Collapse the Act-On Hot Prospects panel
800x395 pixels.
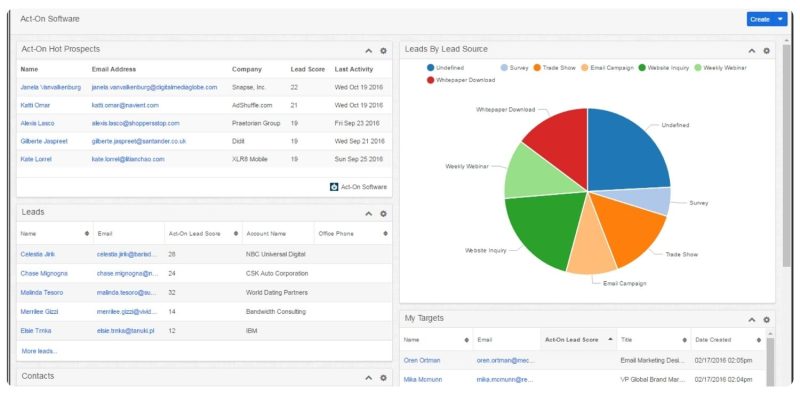click(369, 51)
